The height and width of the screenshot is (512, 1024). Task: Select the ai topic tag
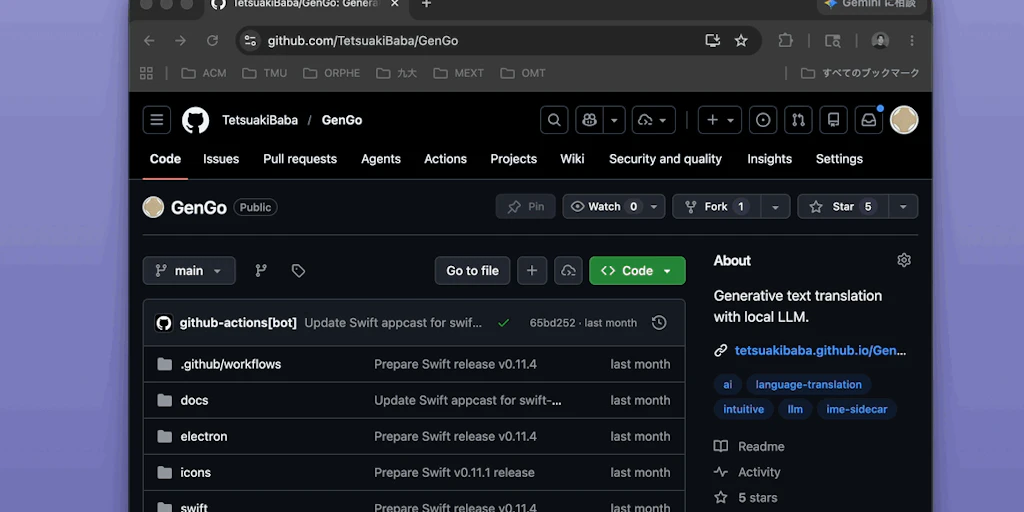(728, 385)
